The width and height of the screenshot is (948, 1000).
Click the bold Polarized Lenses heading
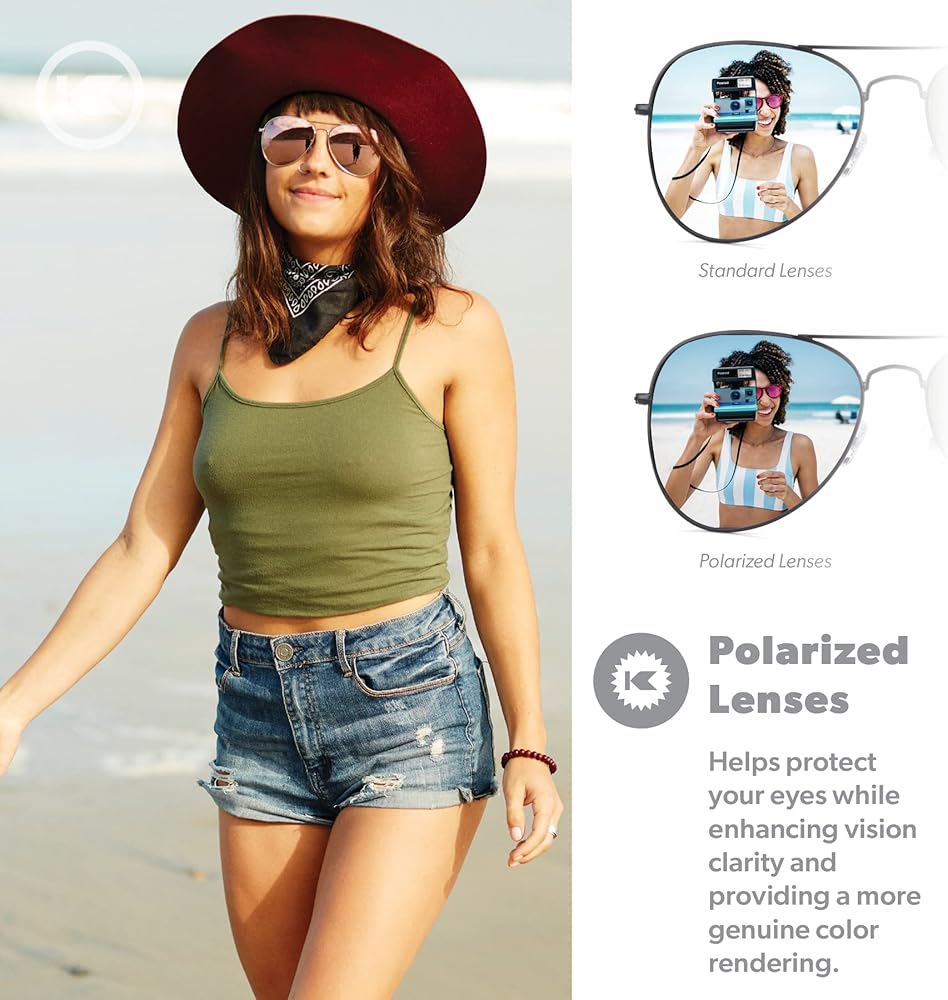808,675
